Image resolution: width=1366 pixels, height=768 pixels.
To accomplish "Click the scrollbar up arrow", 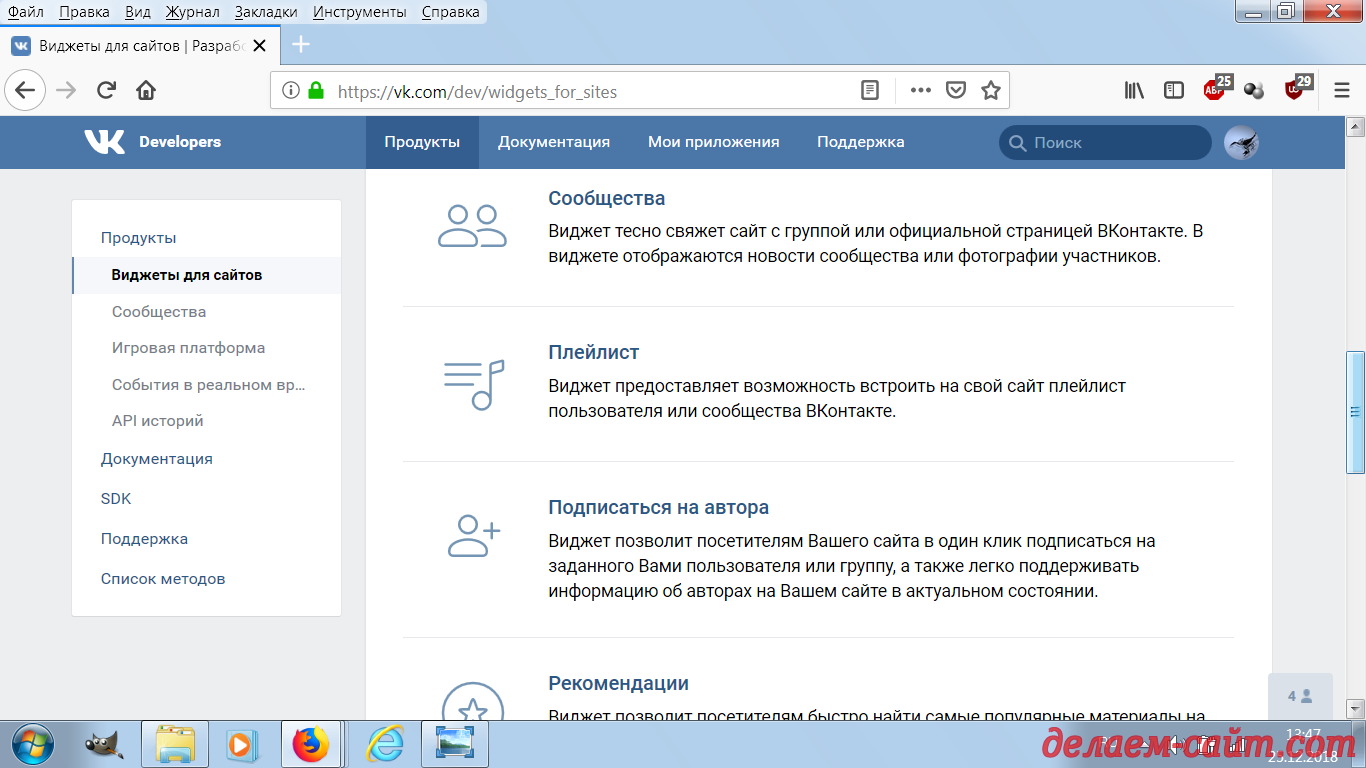I will pyautogui.click(x=1356, y=126).
